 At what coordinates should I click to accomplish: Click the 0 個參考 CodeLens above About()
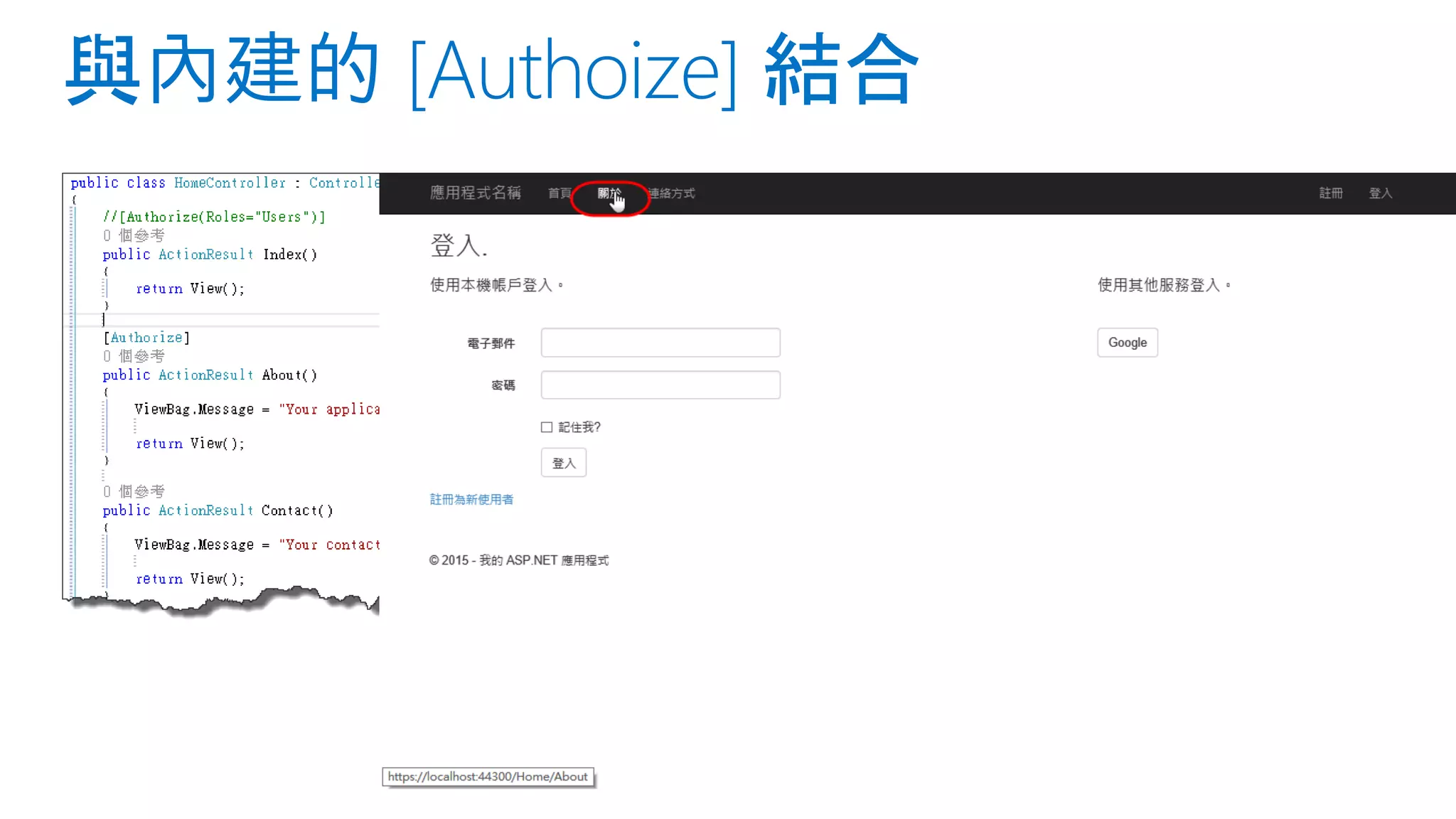point(134,355)
